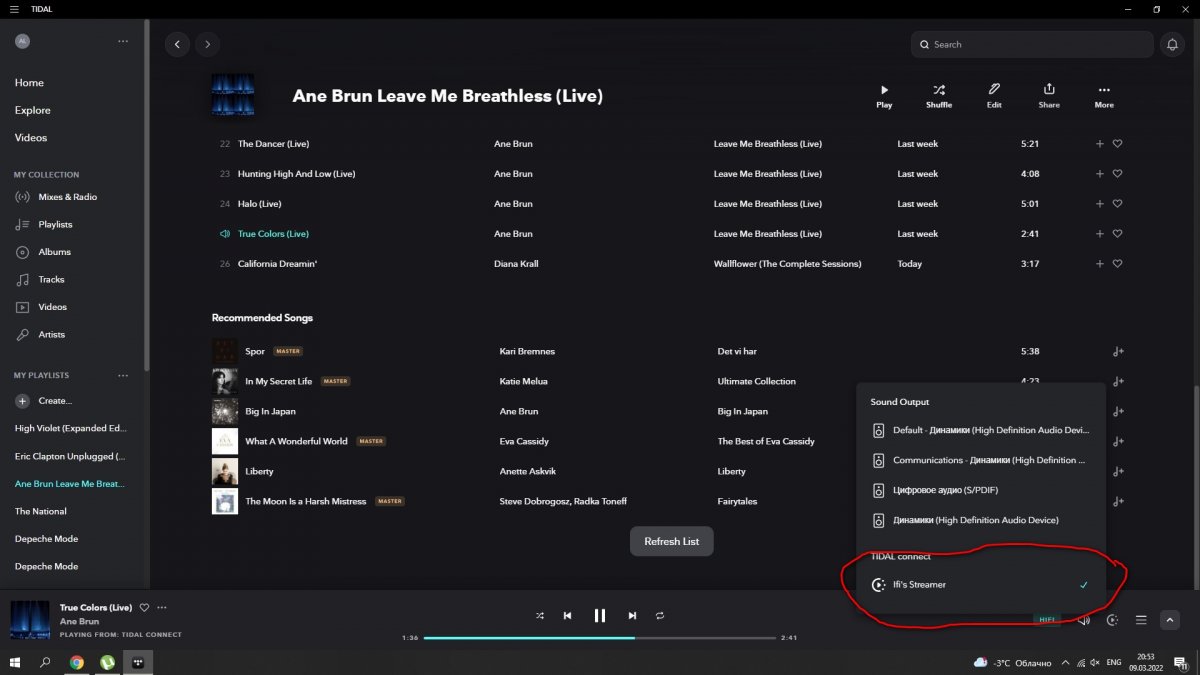Pause playback

[600, 616]
